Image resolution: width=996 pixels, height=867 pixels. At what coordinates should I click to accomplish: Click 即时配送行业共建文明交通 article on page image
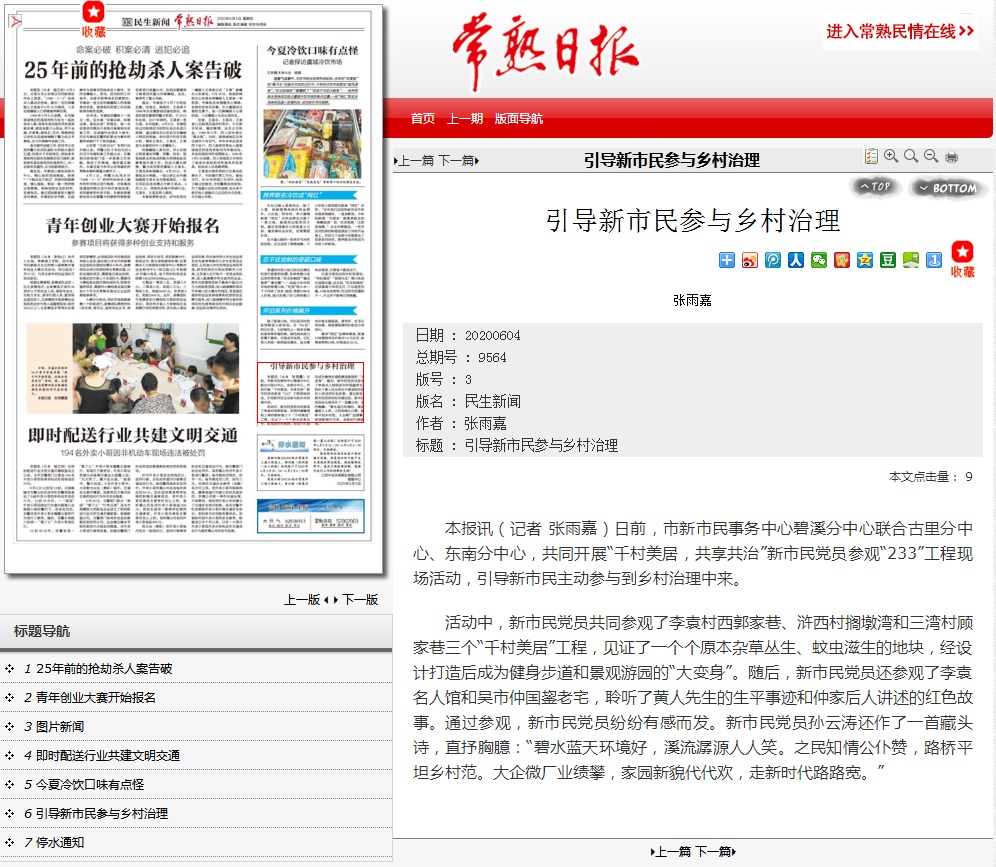click(133, 478)
